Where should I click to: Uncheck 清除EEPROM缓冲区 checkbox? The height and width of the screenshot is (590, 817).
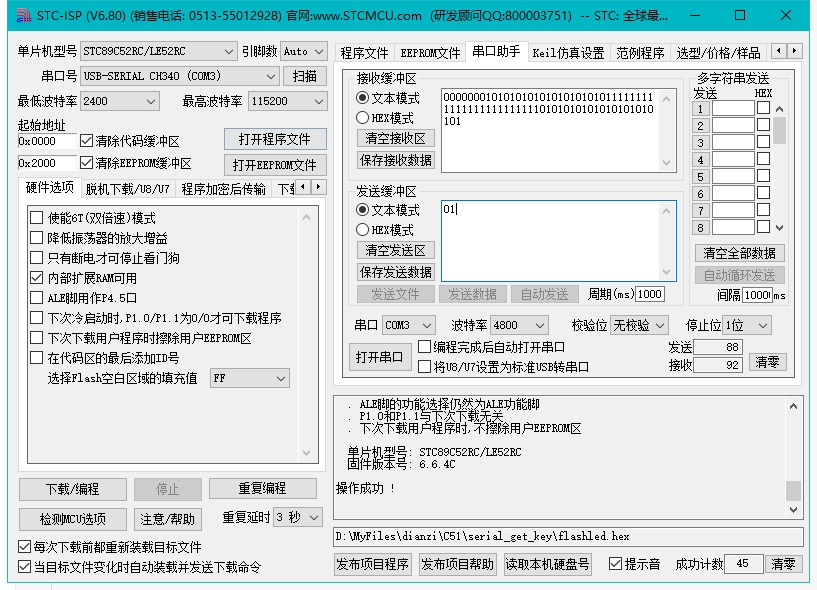click(x=86, y=163)
